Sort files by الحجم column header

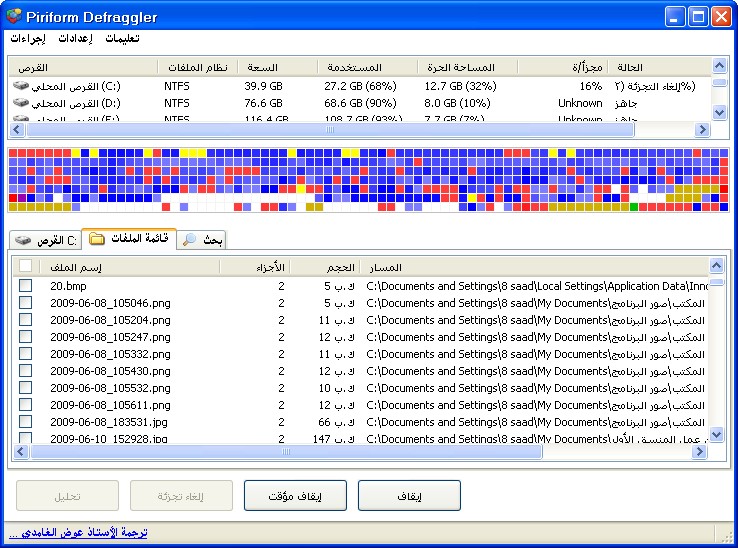point(325,267)
